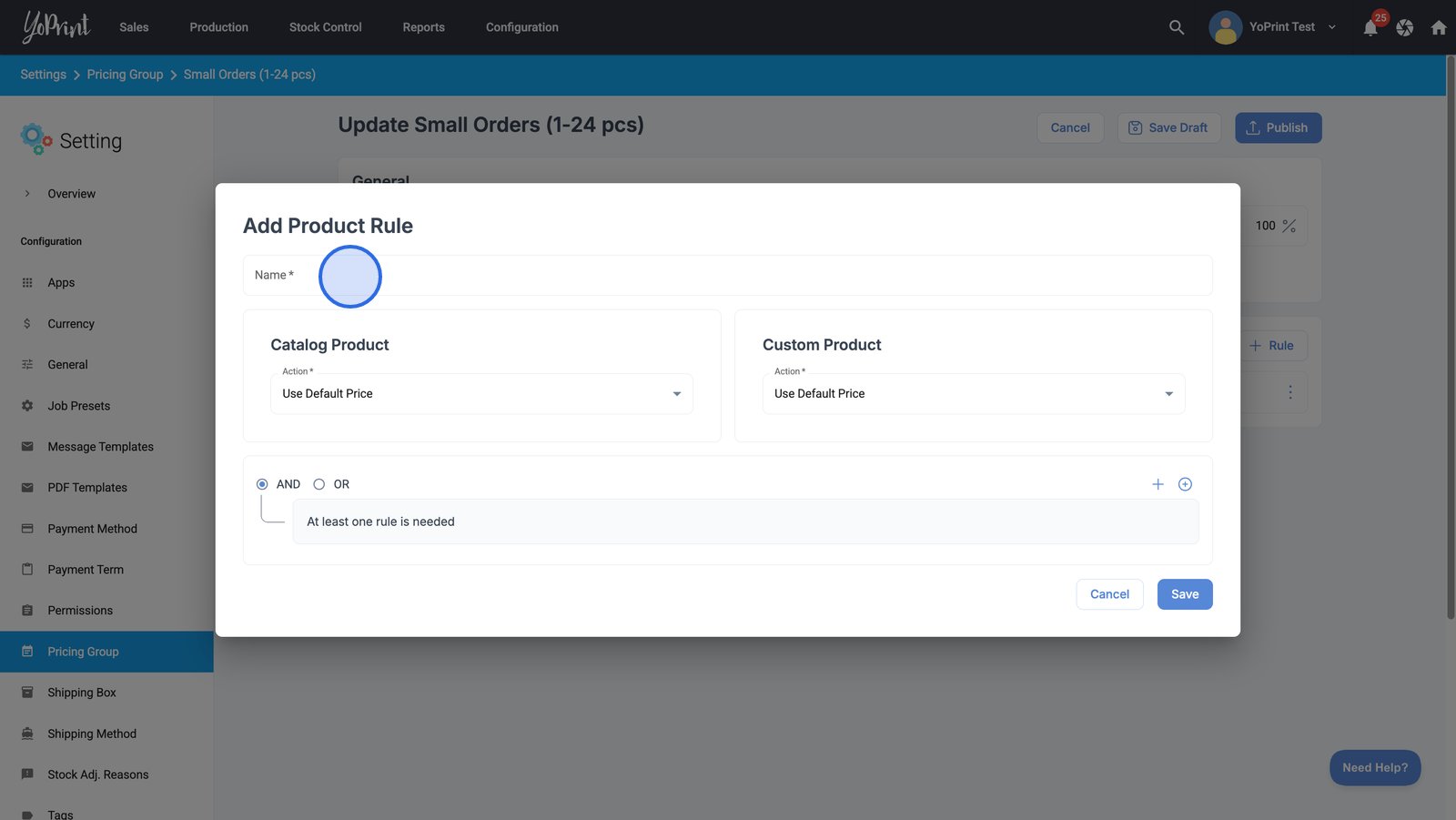1456x820 pixels.
Task: Click the YoPrint logo
Action: pyautogui.click(x=56, y=27)
